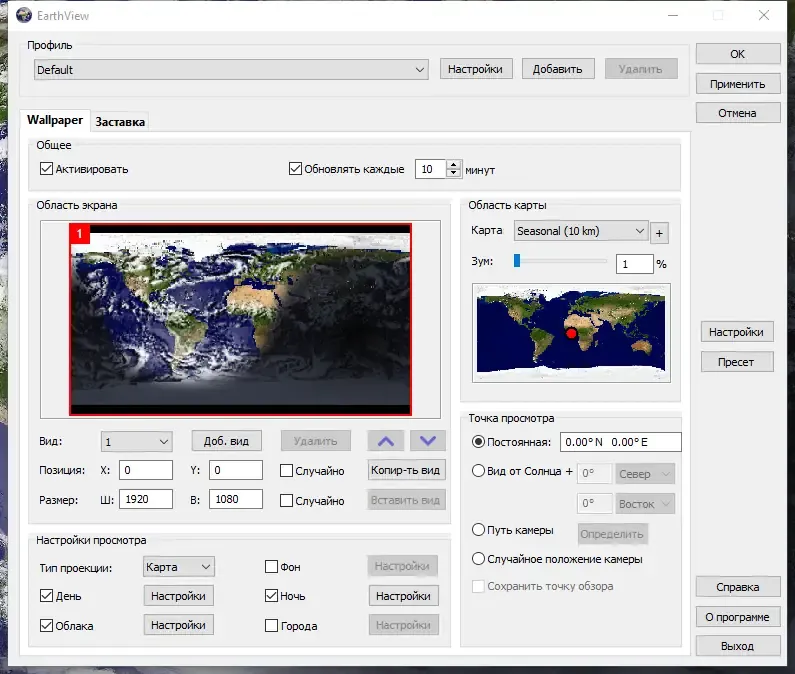
Task: Open the Default profile dropdown
Action: point(231,70)
